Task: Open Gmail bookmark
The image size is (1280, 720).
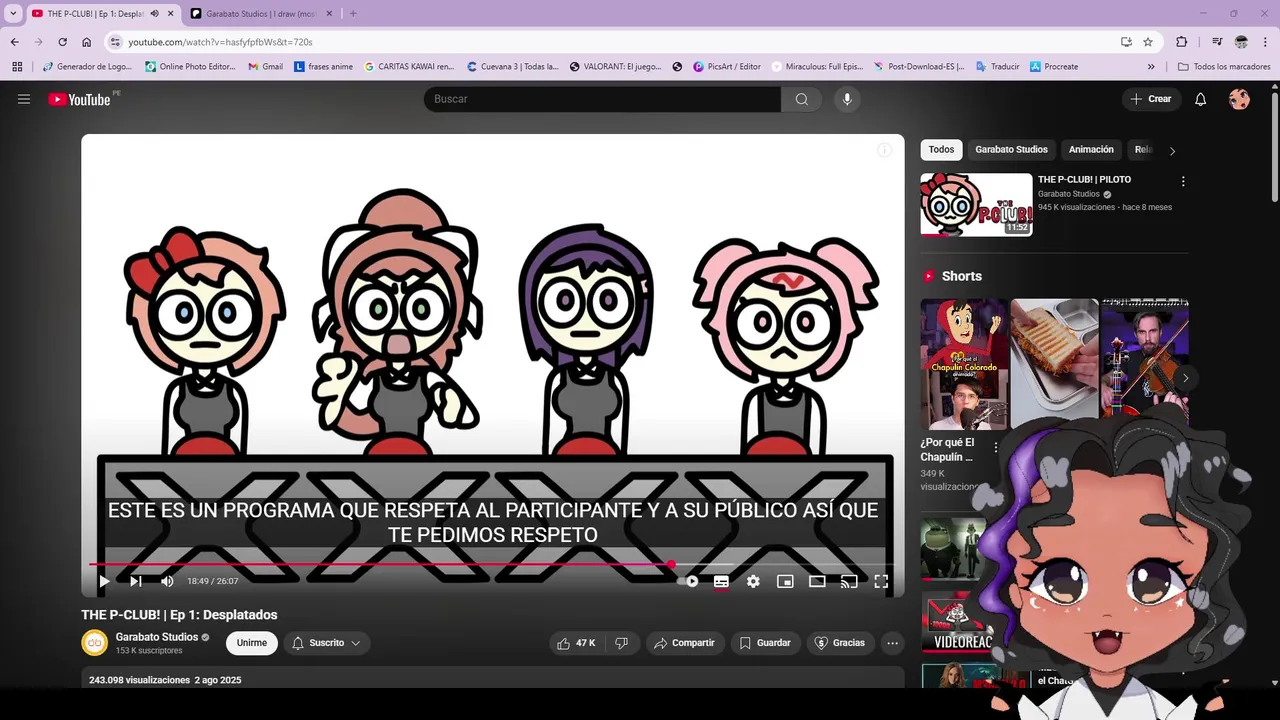Action: [265, 67]
